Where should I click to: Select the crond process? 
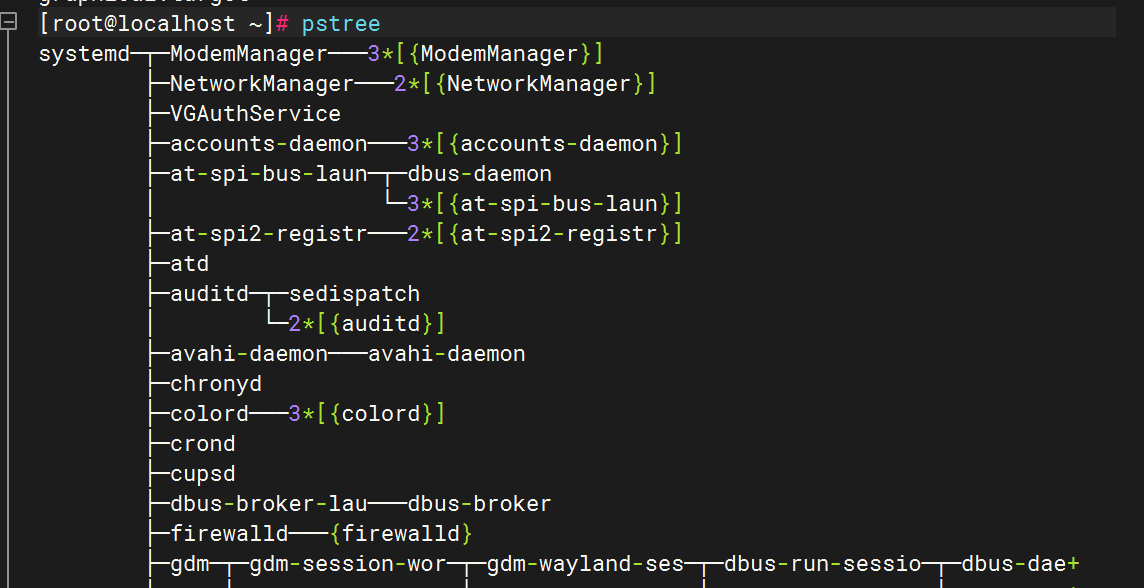(x=203, y=444)
